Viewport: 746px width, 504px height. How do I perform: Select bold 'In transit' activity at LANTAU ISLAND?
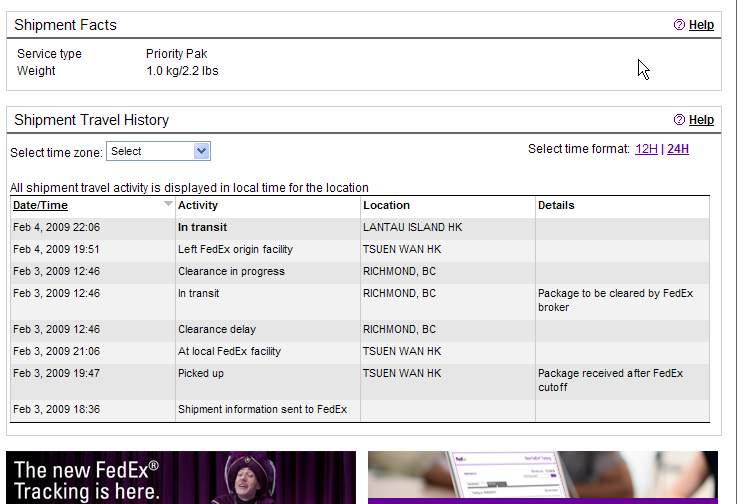coord(203,227)
